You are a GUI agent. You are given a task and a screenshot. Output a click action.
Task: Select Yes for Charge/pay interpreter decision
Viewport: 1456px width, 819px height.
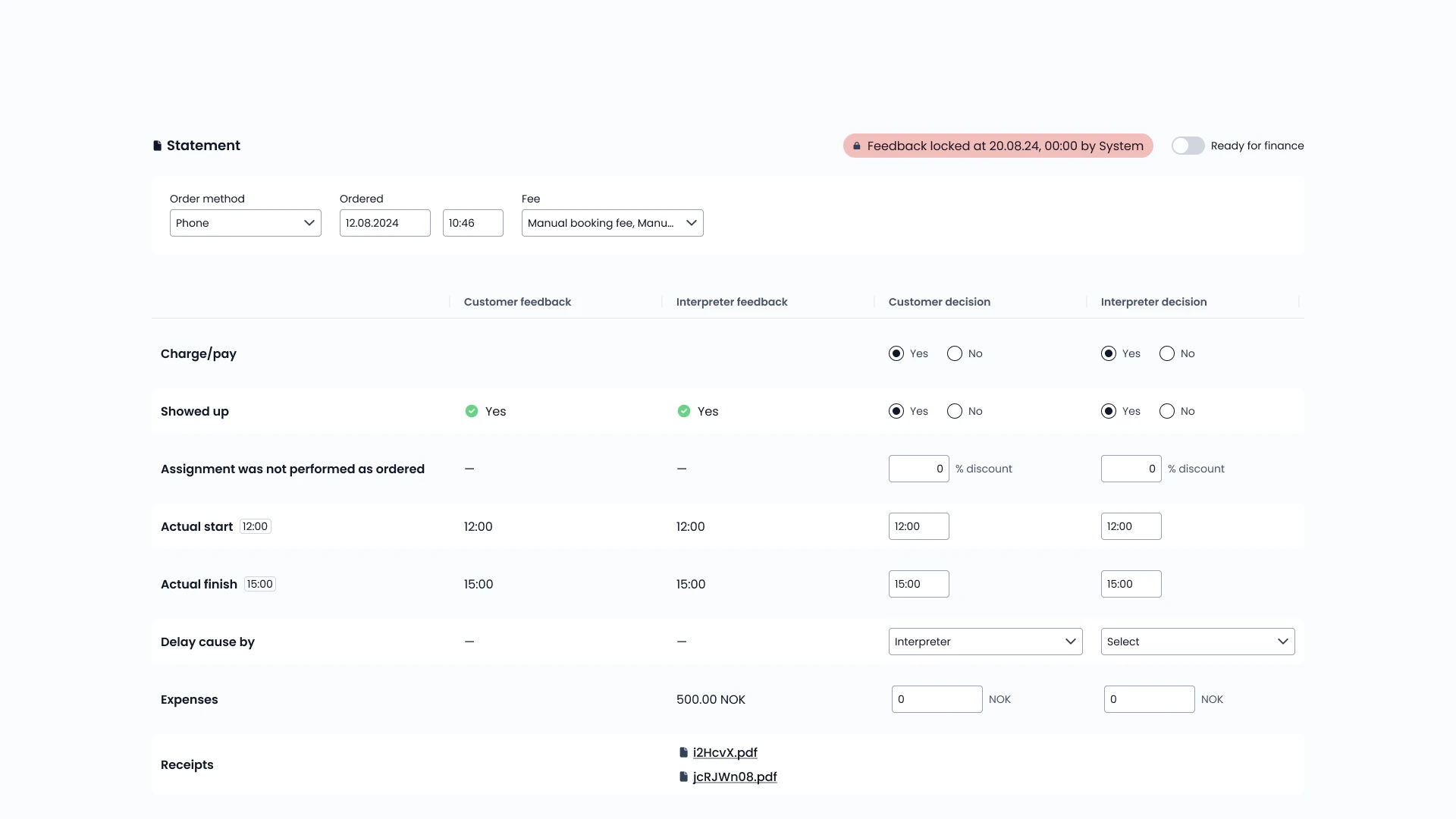pyautogui.click(x=1109, y=353)
